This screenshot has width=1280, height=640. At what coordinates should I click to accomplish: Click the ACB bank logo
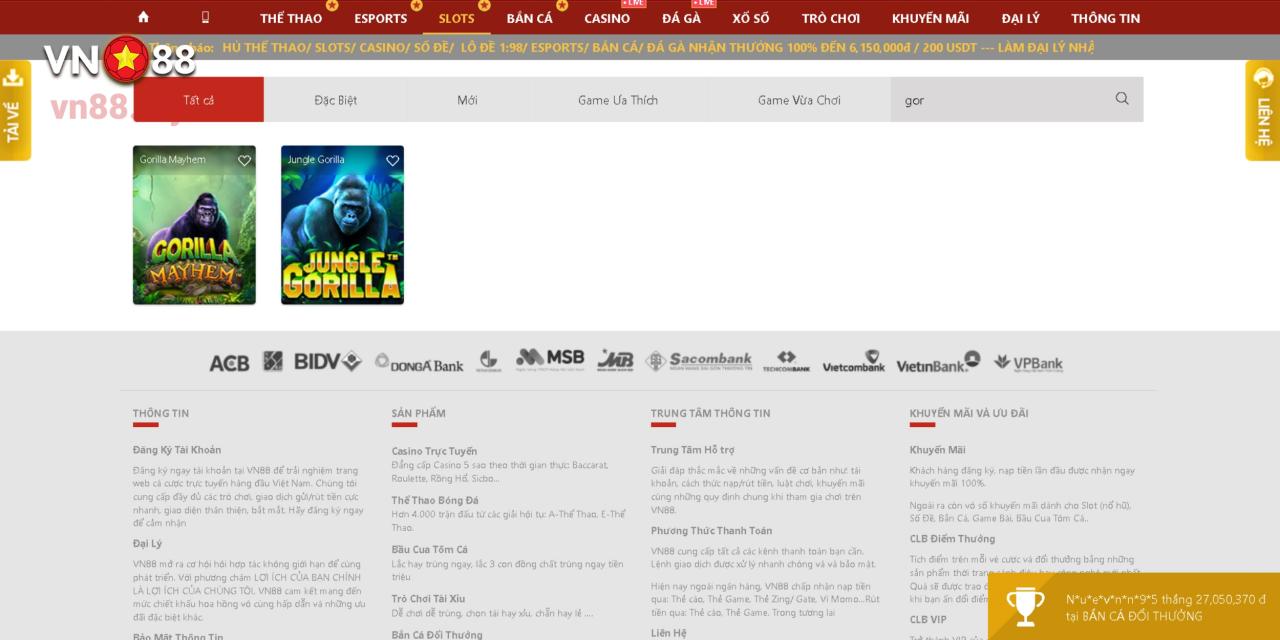229,363
